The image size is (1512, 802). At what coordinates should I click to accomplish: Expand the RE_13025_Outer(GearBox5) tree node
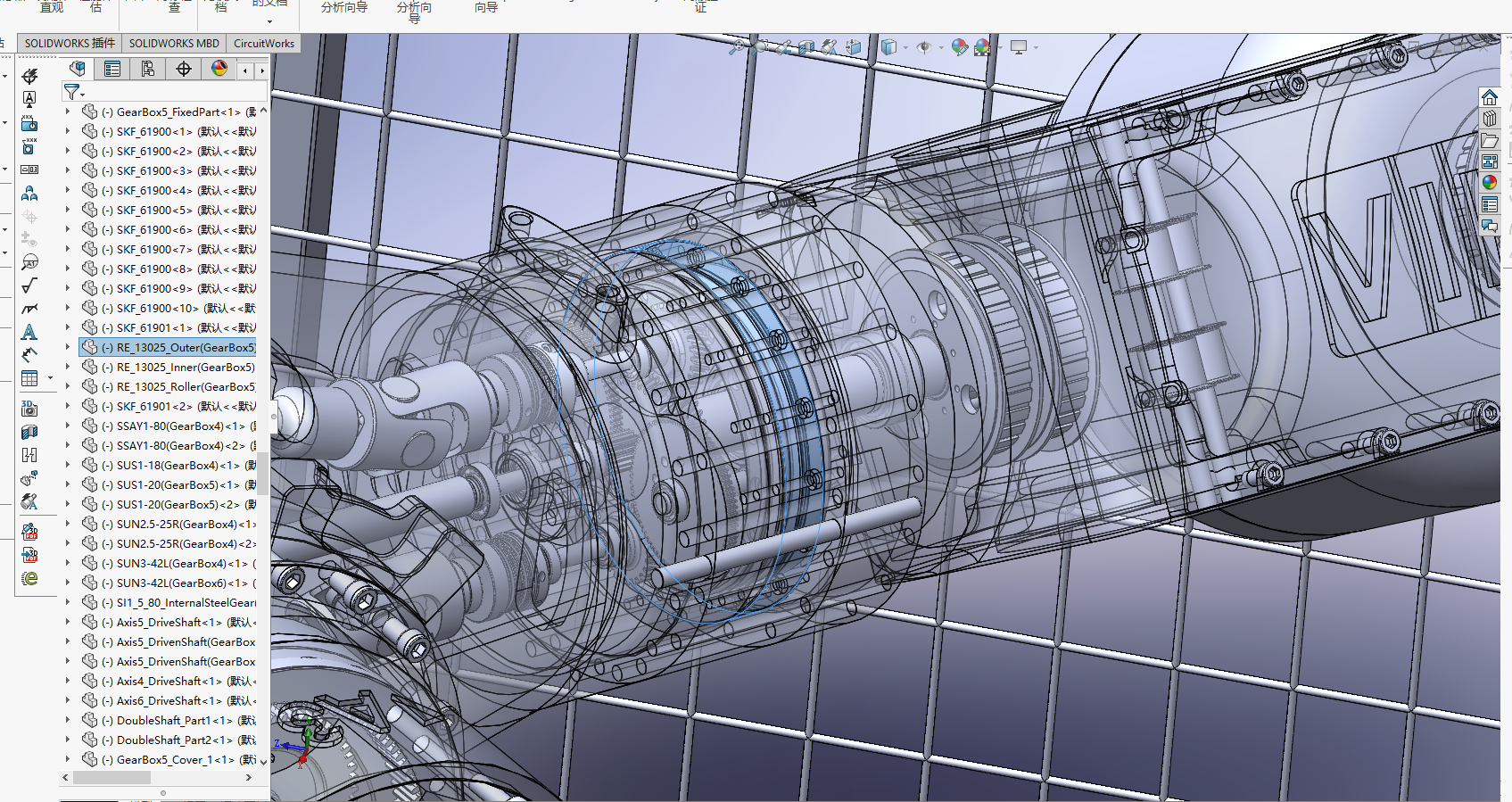click(68, 347)
